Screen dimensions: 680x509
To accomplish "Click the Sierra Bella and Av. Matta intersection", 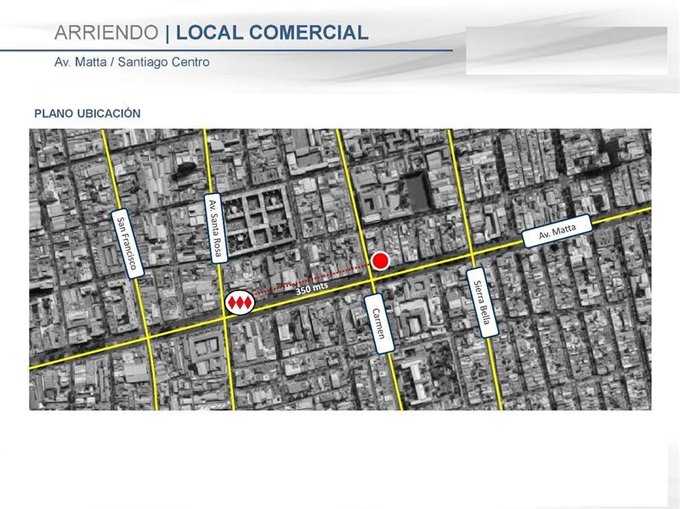I will point(473,254).
